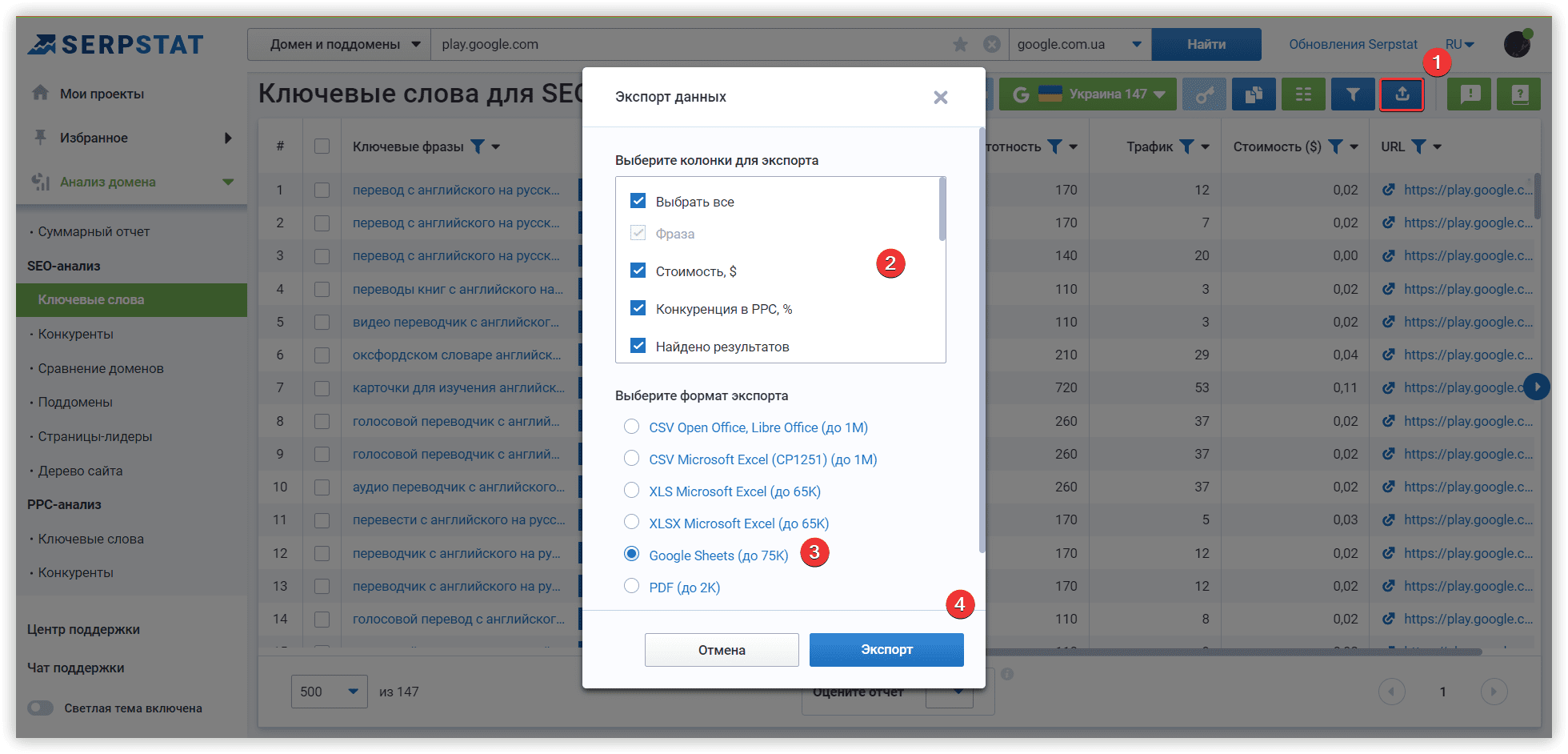Click the favorite star in search bar
Screen dimensions: 1568x754
pyautogui.click(x=960, y=44)
